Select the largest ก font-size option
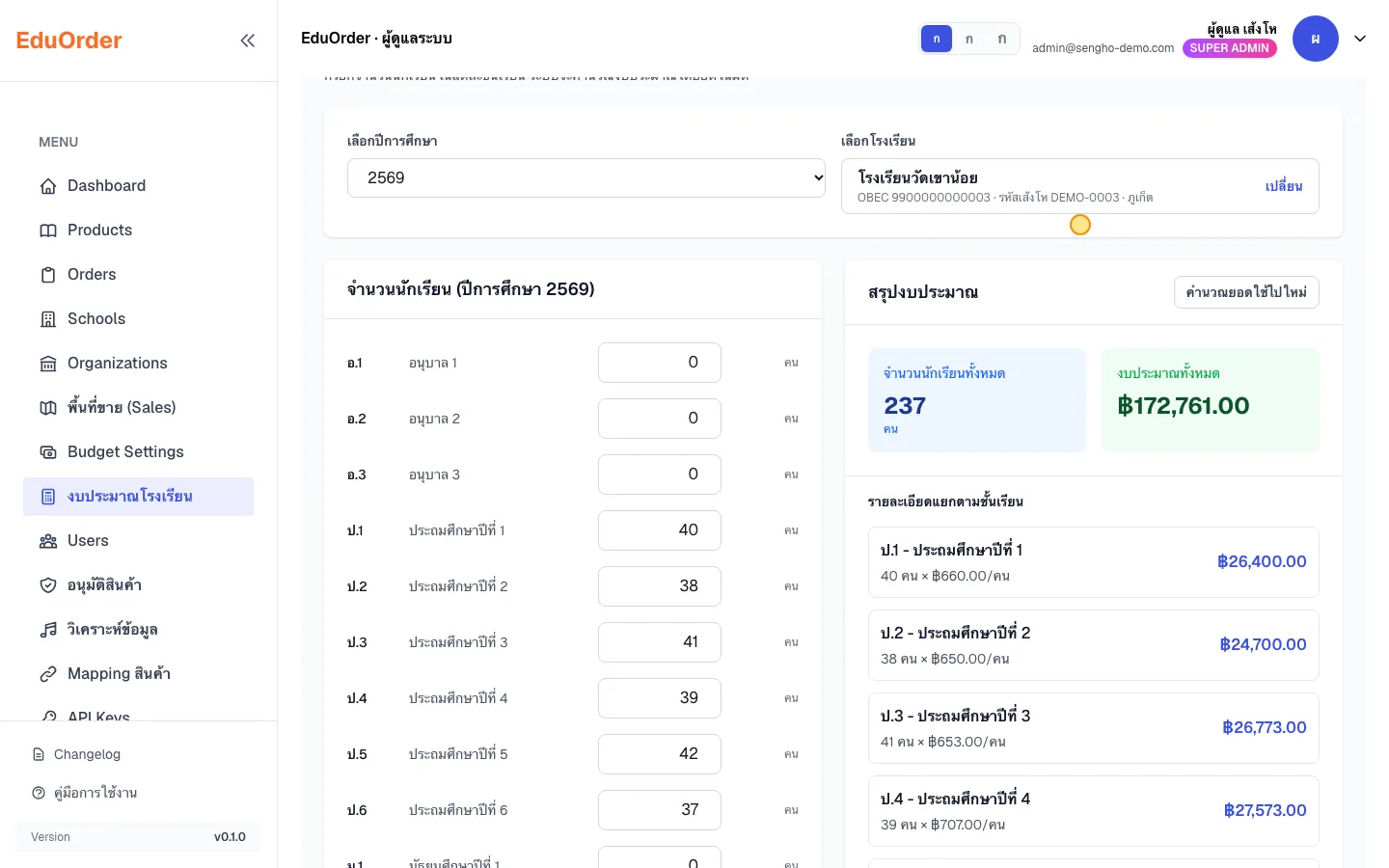Screen dimensions: 1389x868 click(x=1002, y=39)
